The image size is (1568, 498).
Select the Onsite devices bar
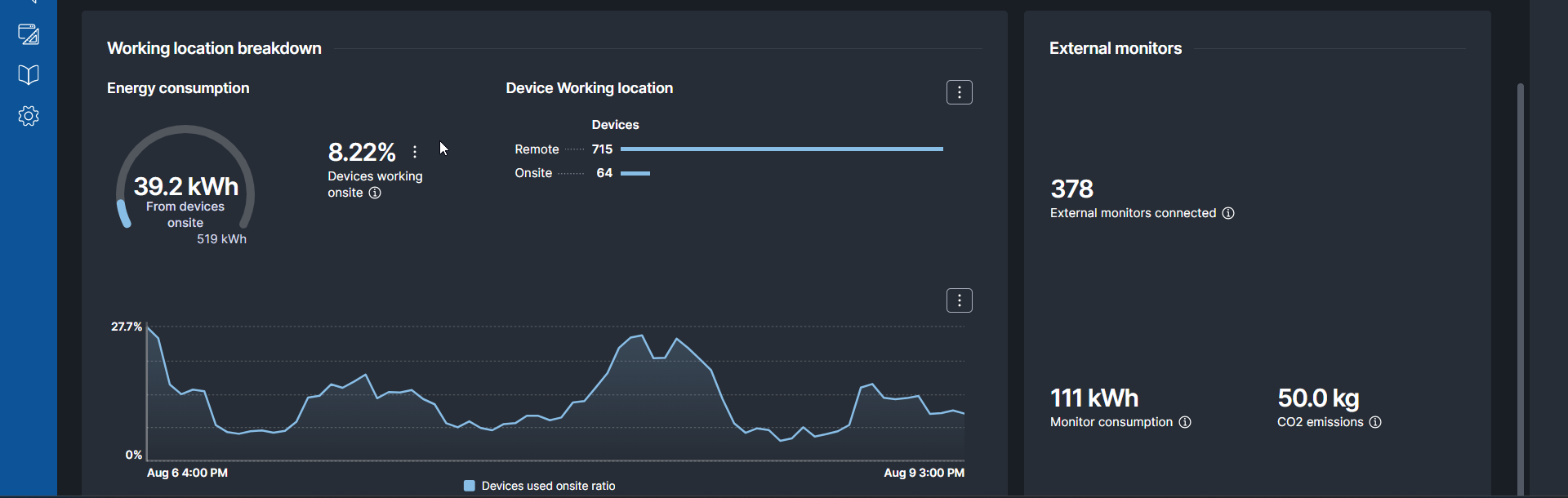[635, 173]
